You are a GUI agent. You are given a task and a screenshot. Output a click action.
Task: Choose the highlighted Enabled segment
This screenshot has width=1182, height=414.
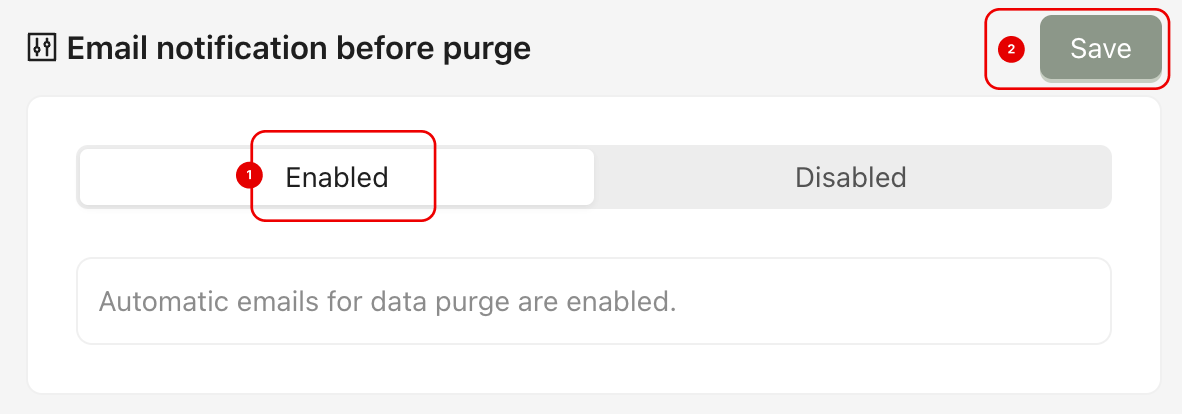pos(337,177)
